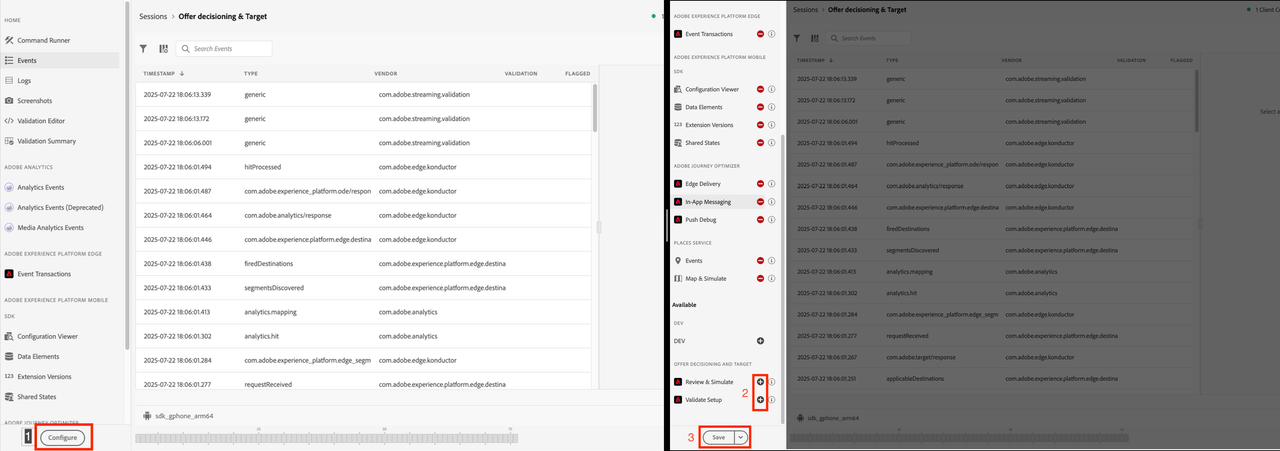Screen dimensions: 1280x451
Task: Open the filter events funnel icon
Action: click(143, 48)
